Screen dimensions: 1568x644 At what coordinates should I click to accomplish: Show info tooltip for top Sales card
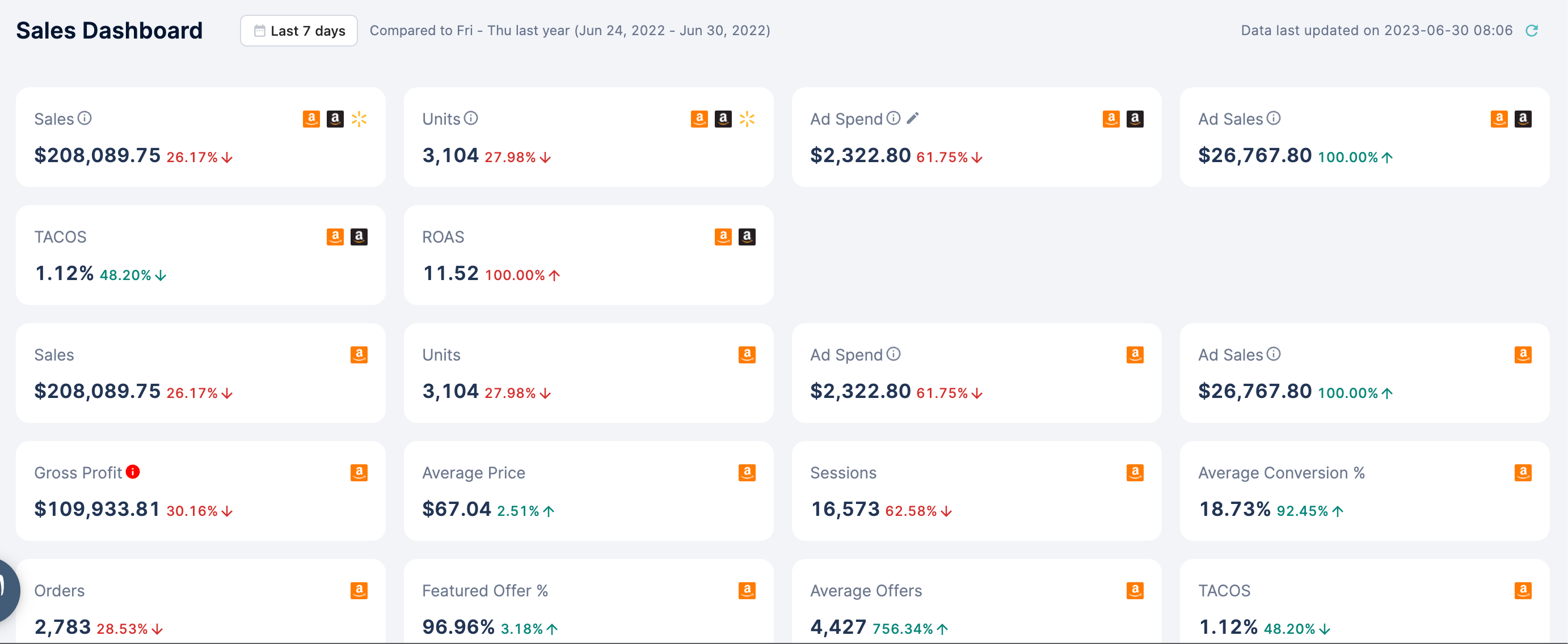pos(85,118)
